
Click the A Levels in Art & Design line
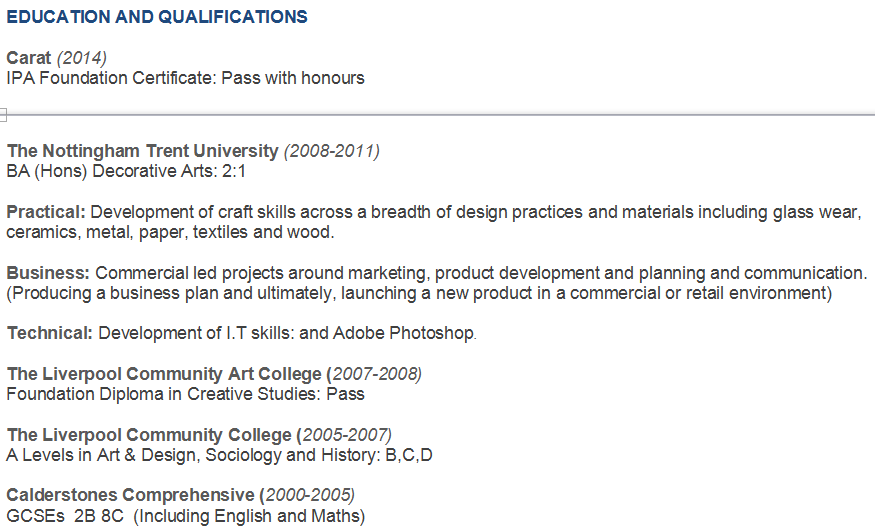(x=219, y=455)
